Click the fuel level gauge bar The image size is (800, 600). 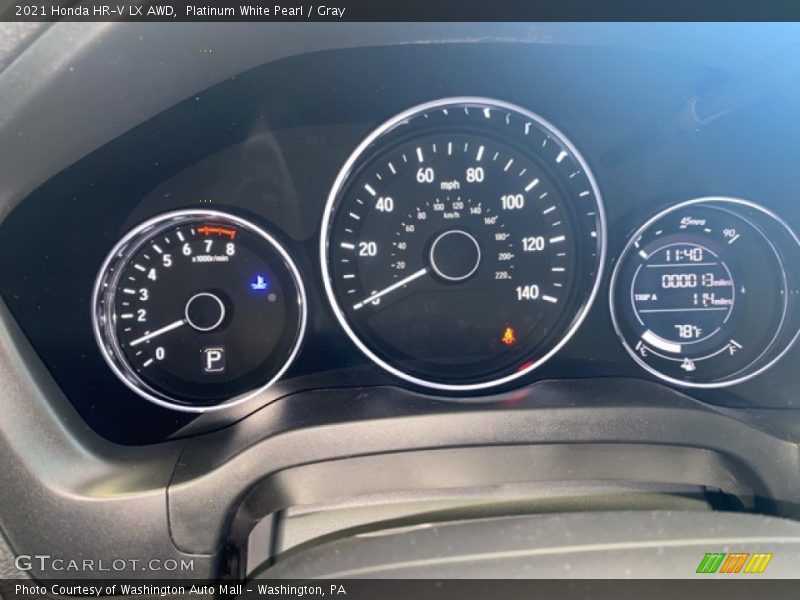[662, 342]
